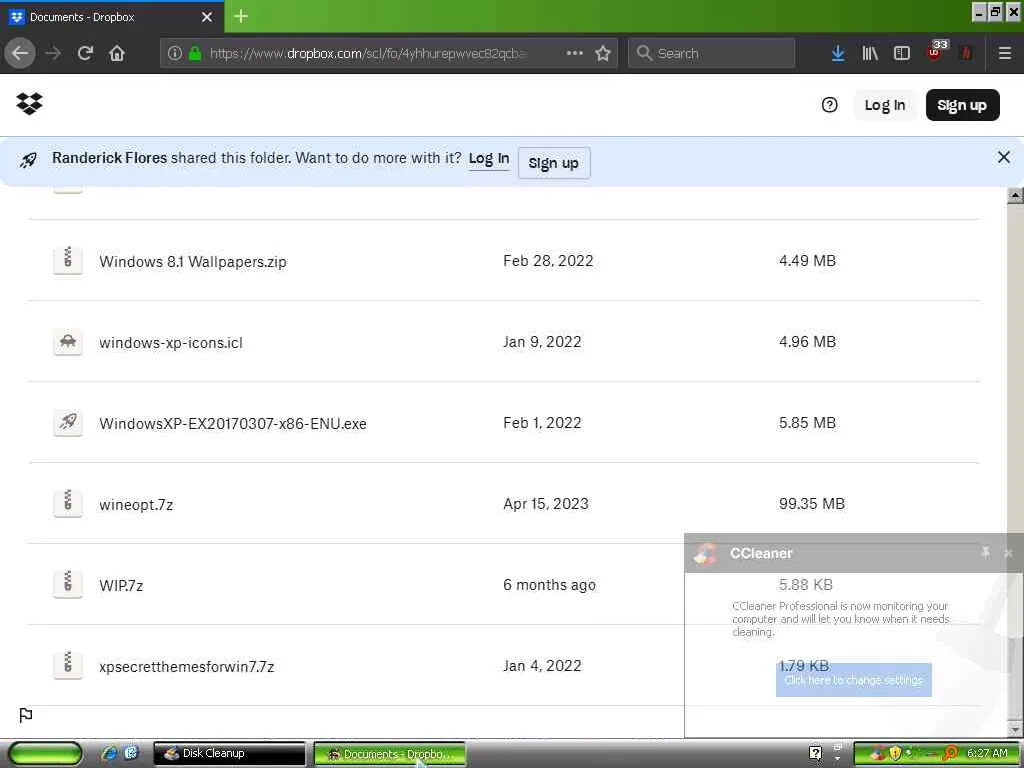Click the rocket icon of WindowsXP-EX20170307 exe

tap(68, 423)
